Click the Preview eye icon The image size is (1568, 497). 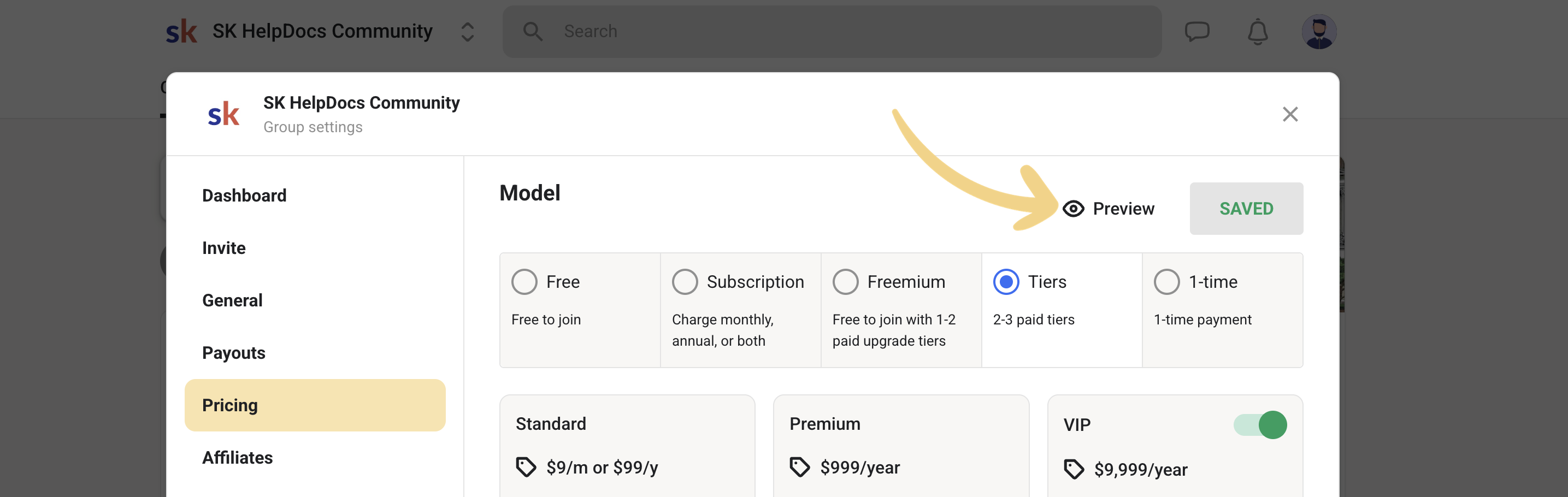pos(1073,209)
